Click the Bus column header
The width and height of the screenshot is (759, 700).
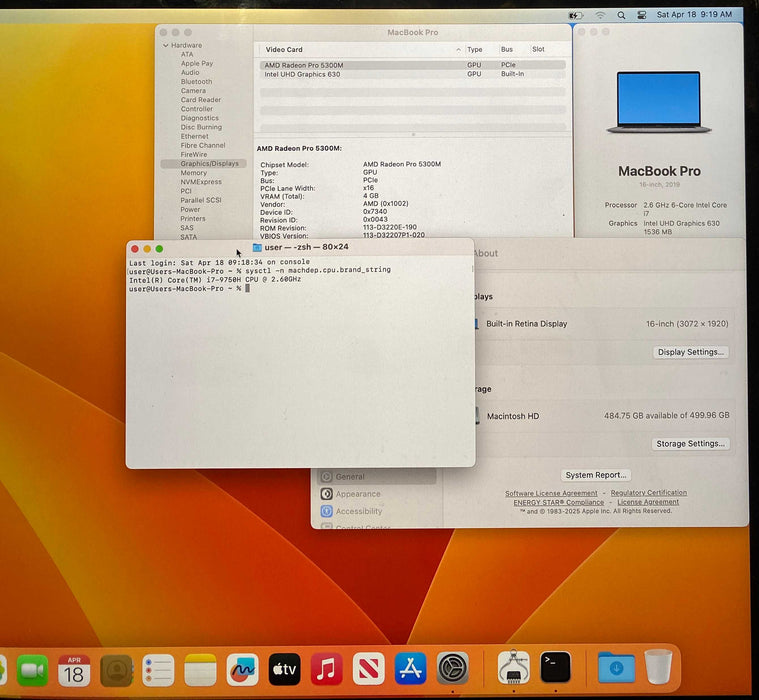click(x=507, y=49)
